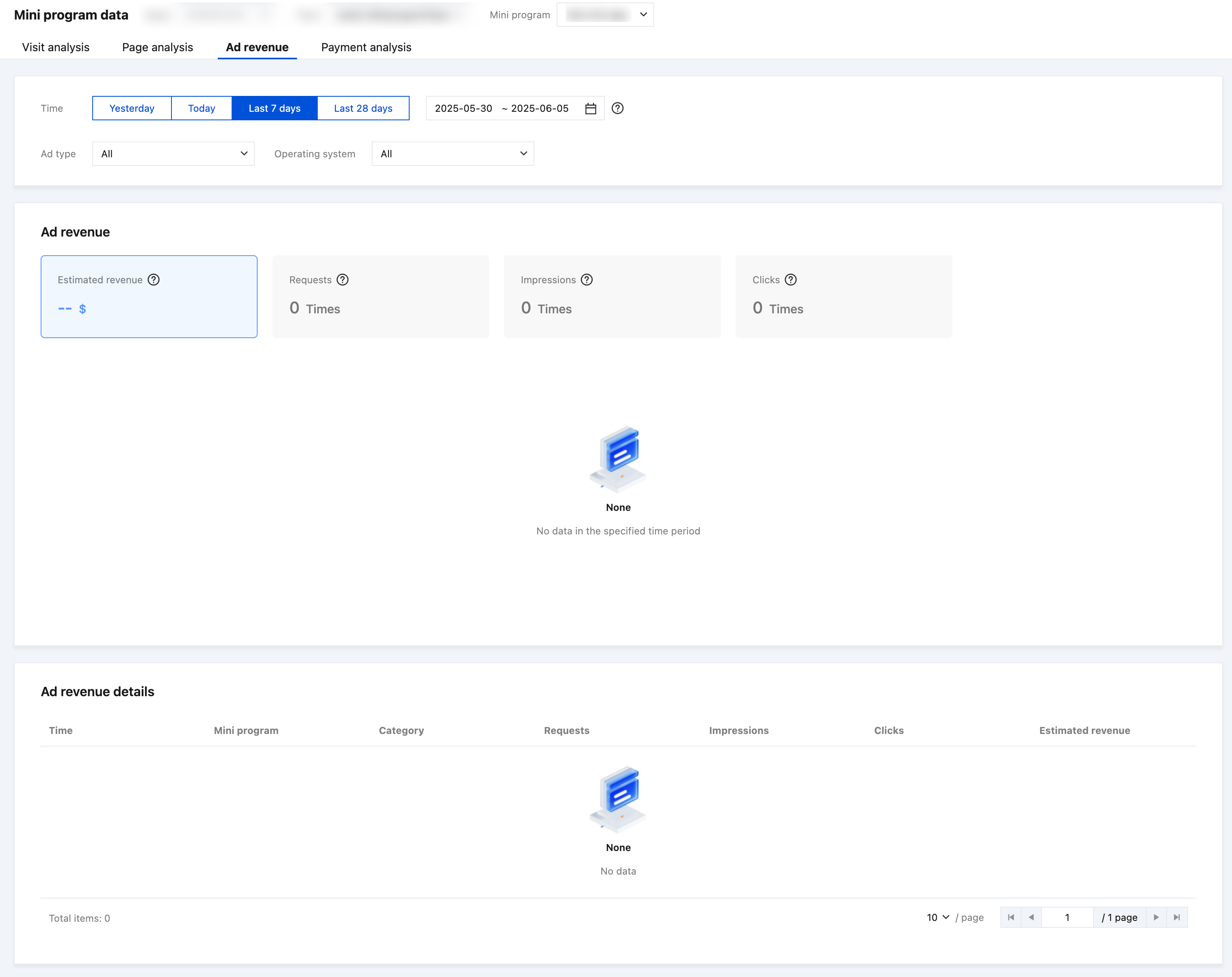Open Ad type dropdown
Screen dimensions: 1232x977
173,153
